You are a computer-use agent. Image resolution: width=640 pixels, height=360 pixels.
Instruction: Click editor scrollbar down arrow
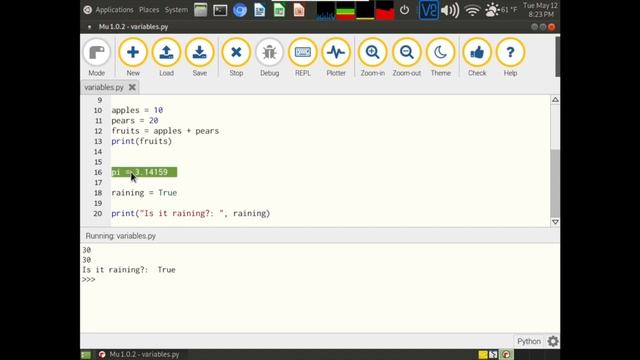(555, 222)
